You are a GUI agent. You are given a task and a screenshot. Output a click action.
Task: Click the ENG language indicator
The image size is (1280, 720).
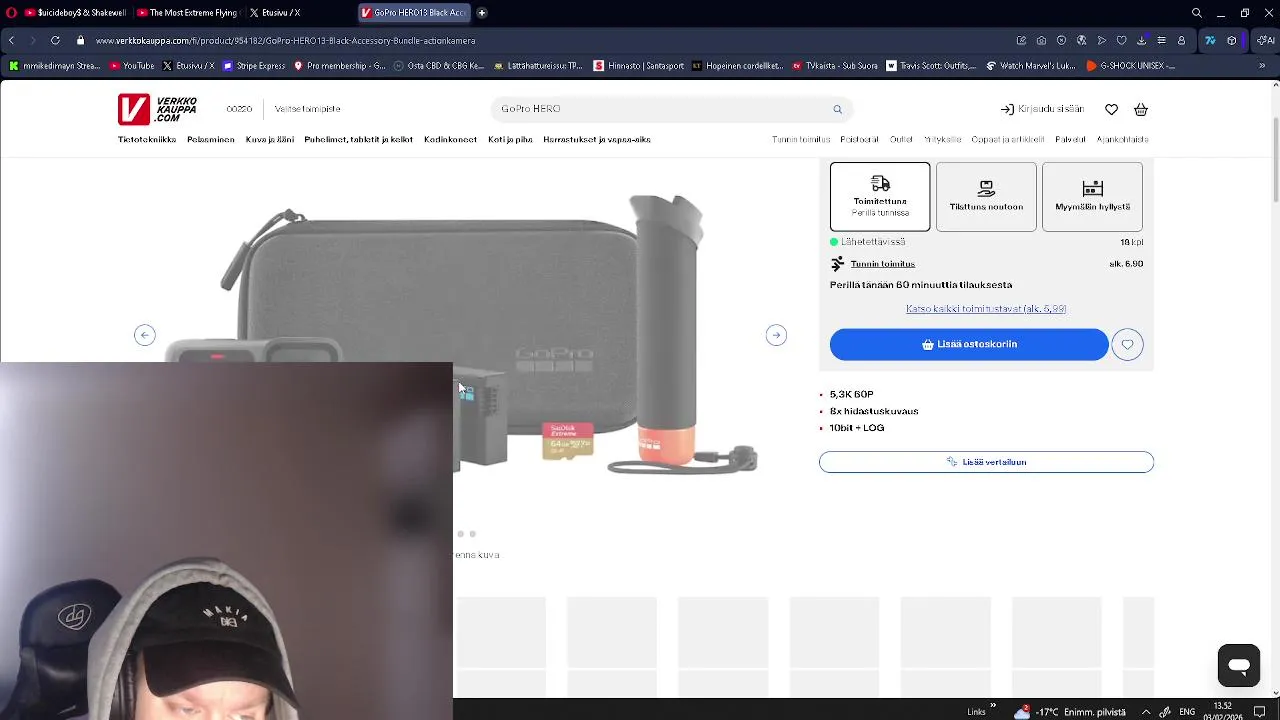pyautogui.click(x=1187, y=712)
